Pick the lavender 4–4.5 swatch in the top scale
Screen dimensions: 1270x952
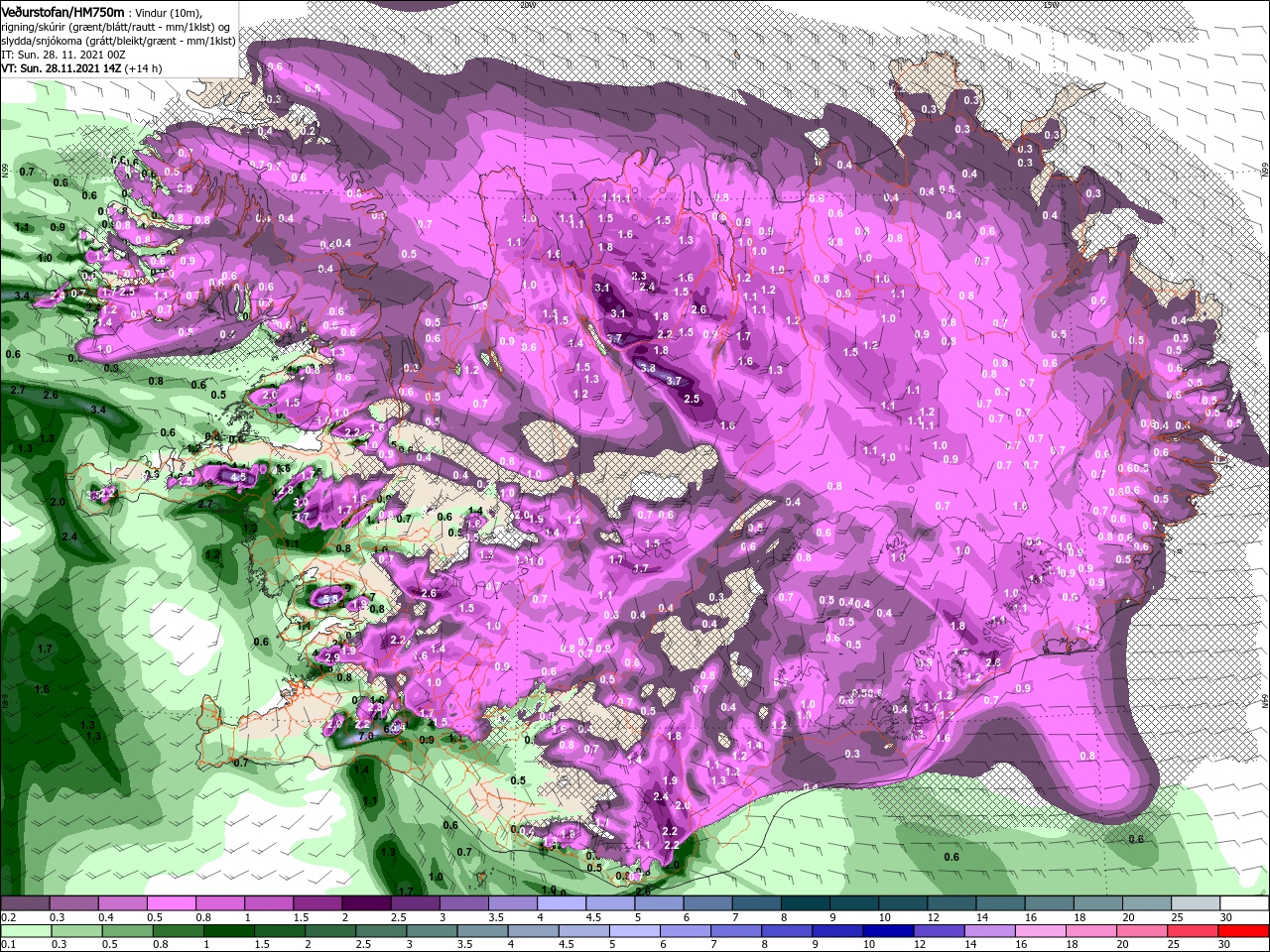click(x=561, y=902)
